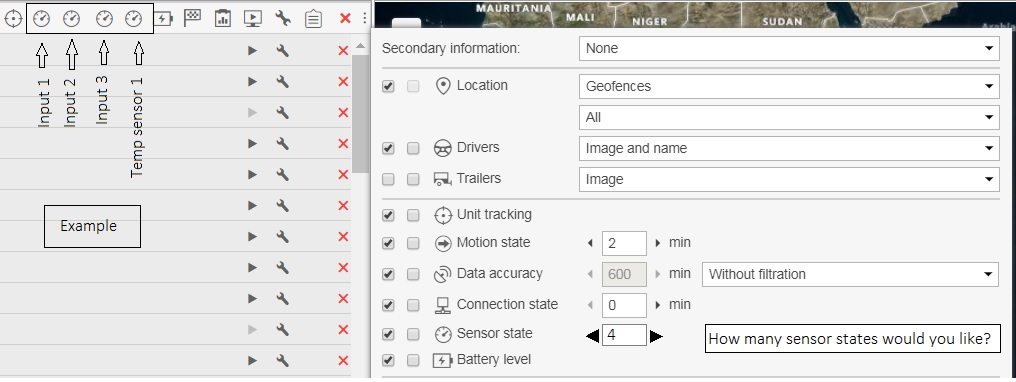The image size is (1016, 382).
Task: Click the red X icon in the header toolbar
Action: coord(345,19)
